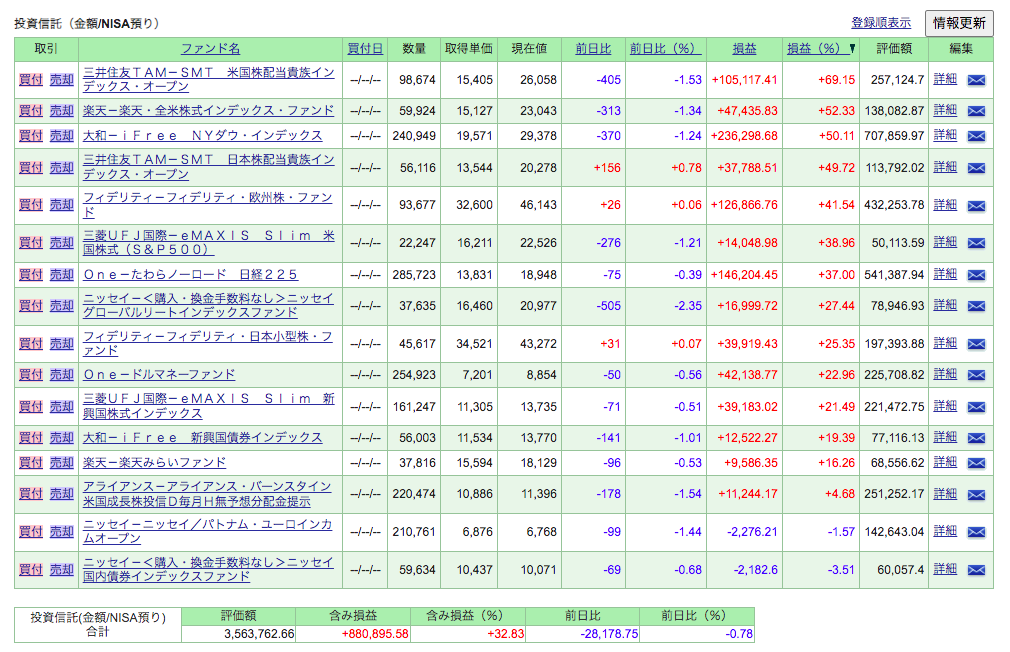Click envelope icon for 日本株配当貴族 row

click(977, 168)
